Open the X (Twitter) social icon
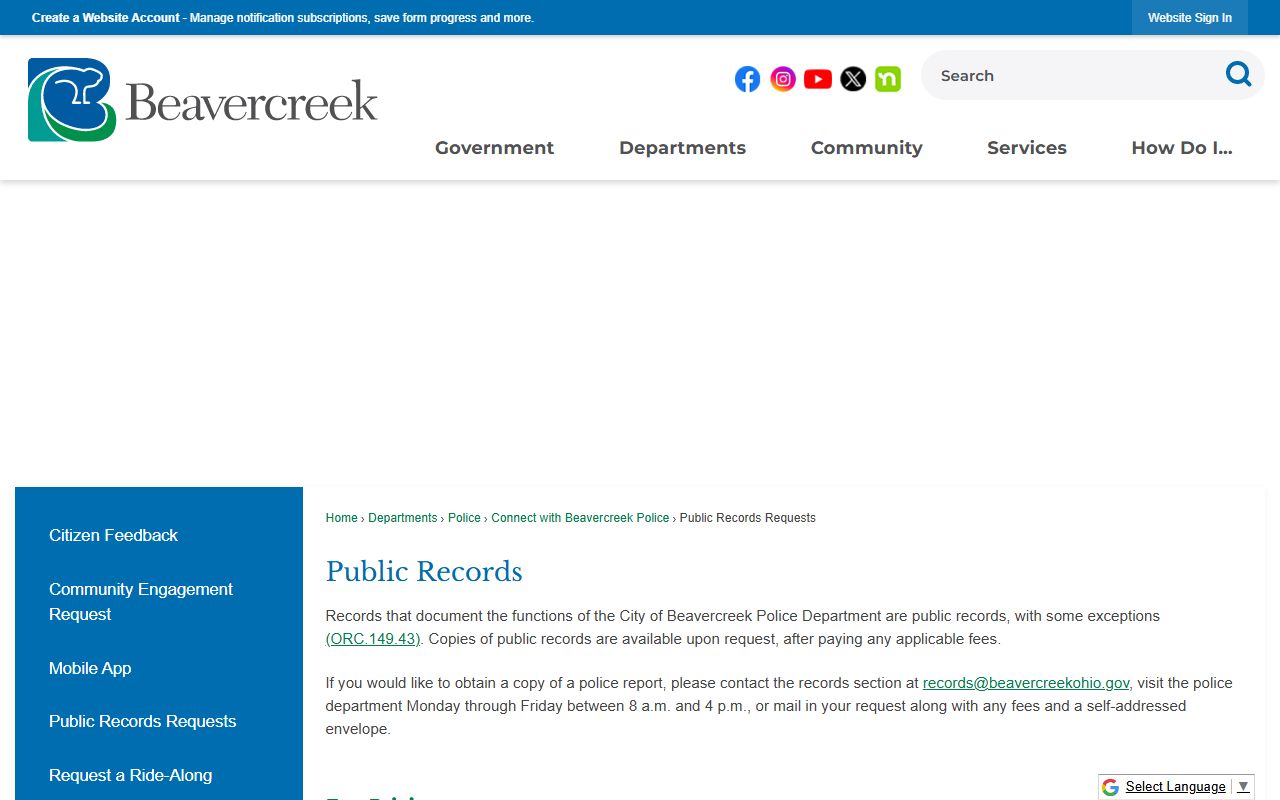This screenshot has width=1280, height=800. coord(853,79)
